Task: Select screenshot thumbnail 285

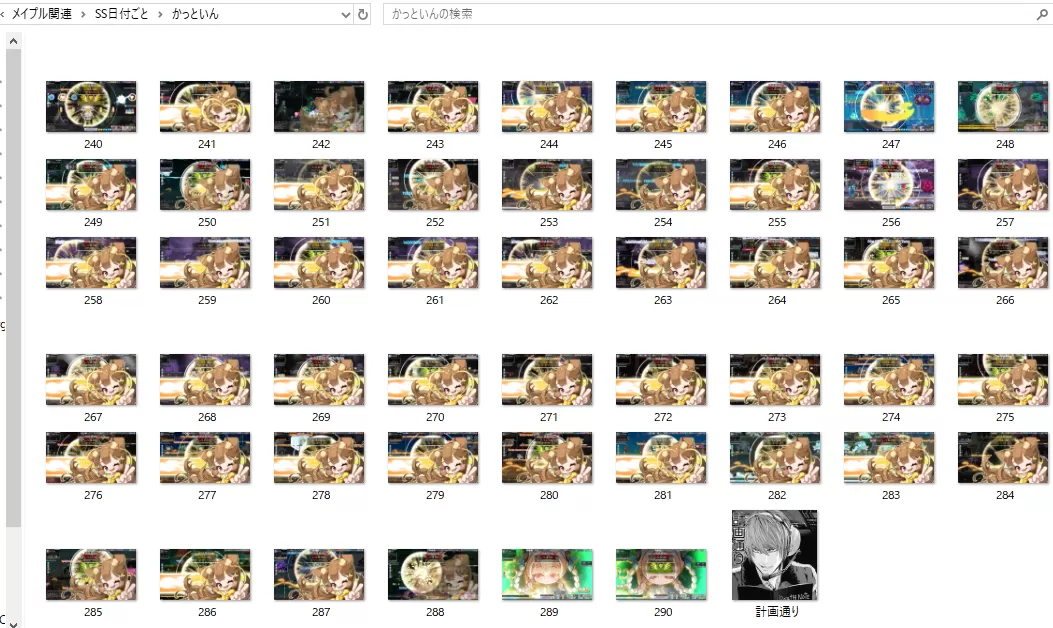Action: coord(91,574)
